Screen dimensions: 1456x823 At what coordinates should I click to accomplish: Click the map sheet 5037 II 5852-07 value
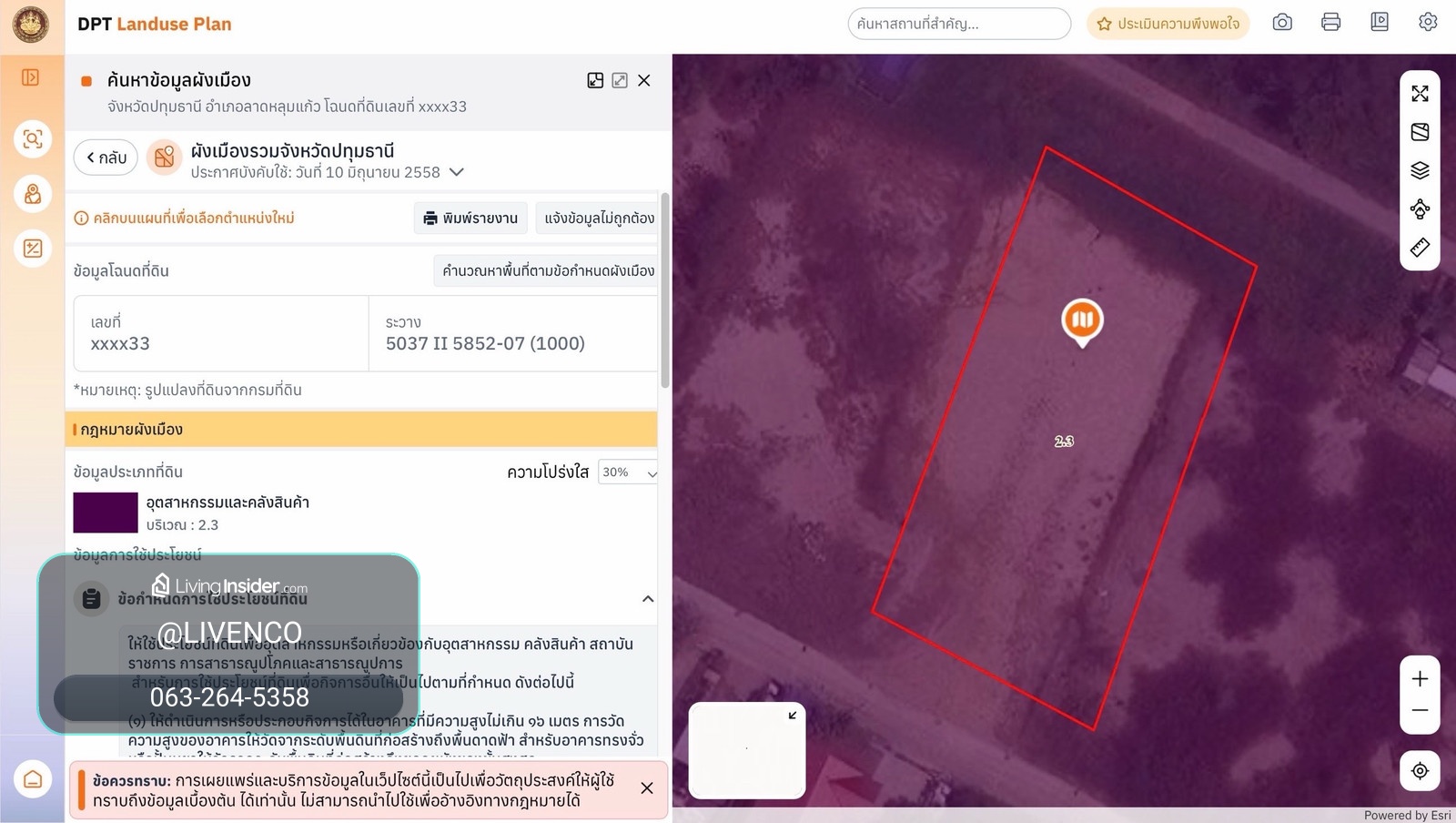485,344
